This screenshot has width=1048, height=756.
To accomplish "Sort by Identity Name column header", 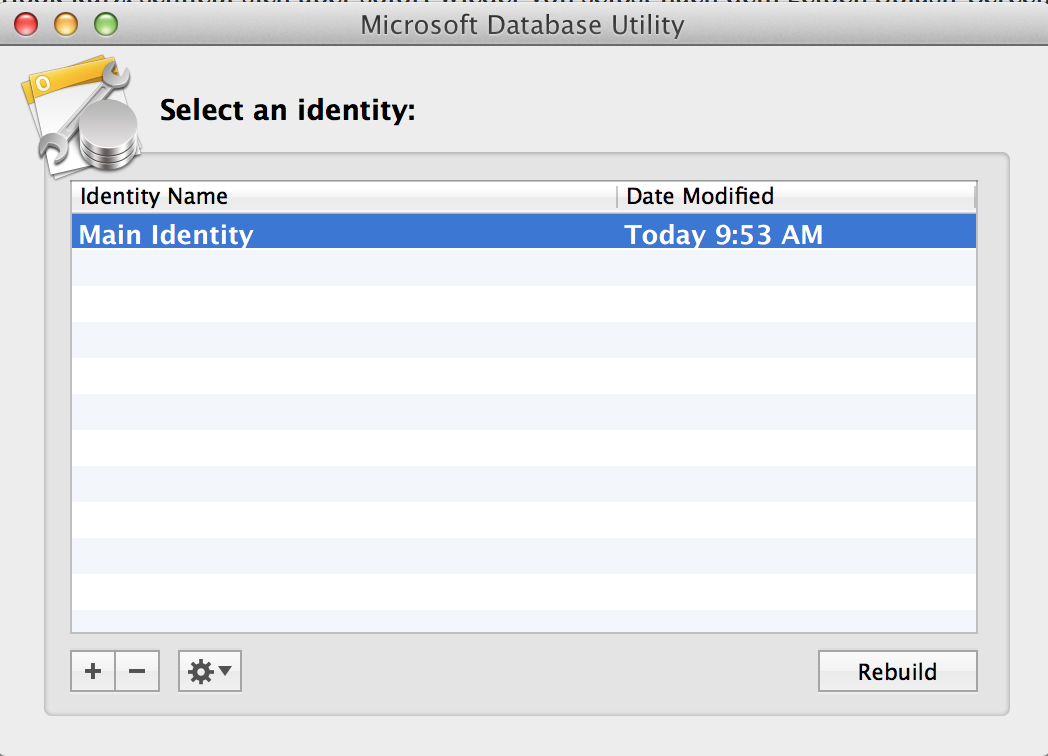I will point(344,197).
